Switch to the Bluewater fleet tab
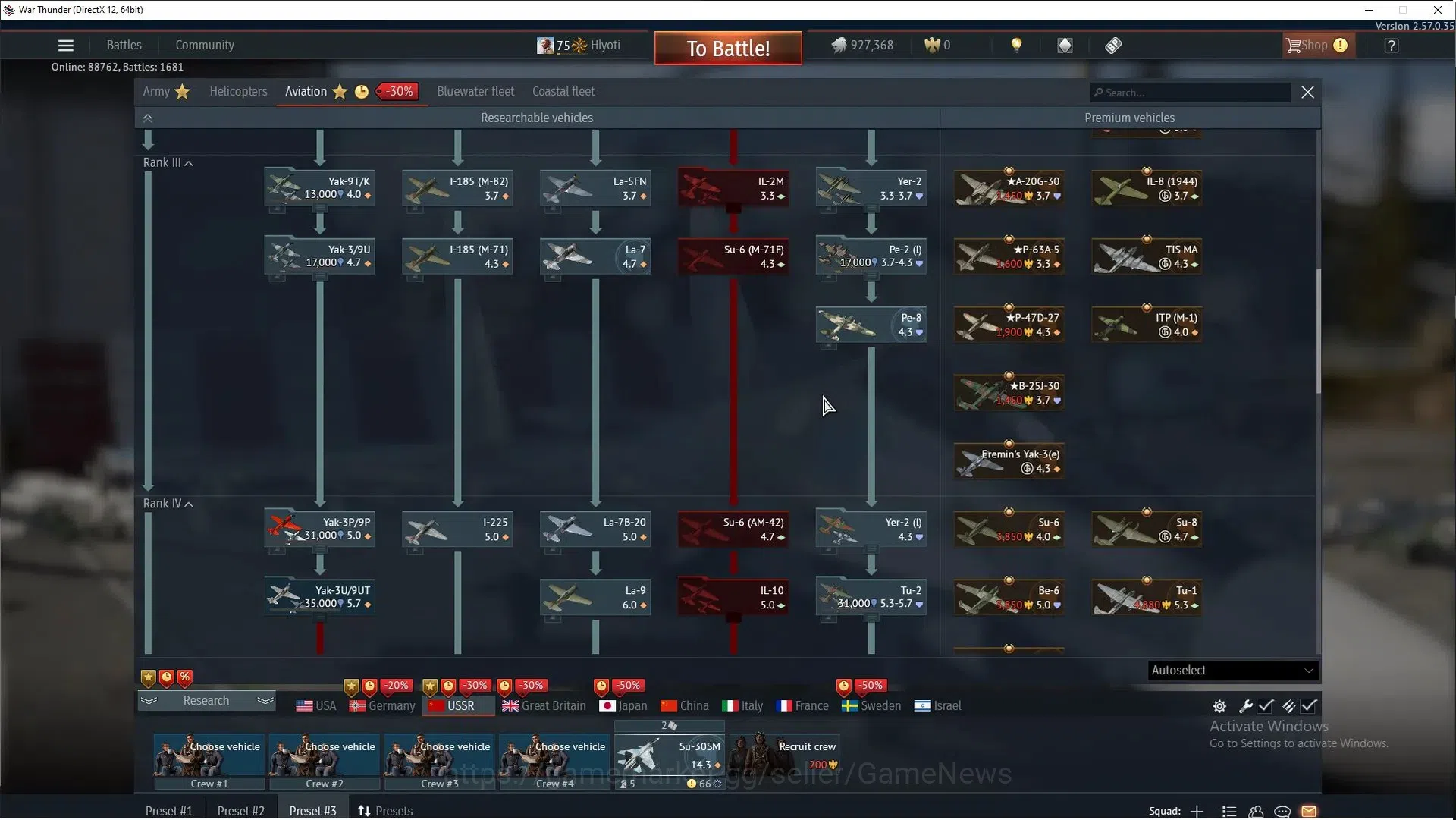 pyautogui.click(x=475, y=92)
